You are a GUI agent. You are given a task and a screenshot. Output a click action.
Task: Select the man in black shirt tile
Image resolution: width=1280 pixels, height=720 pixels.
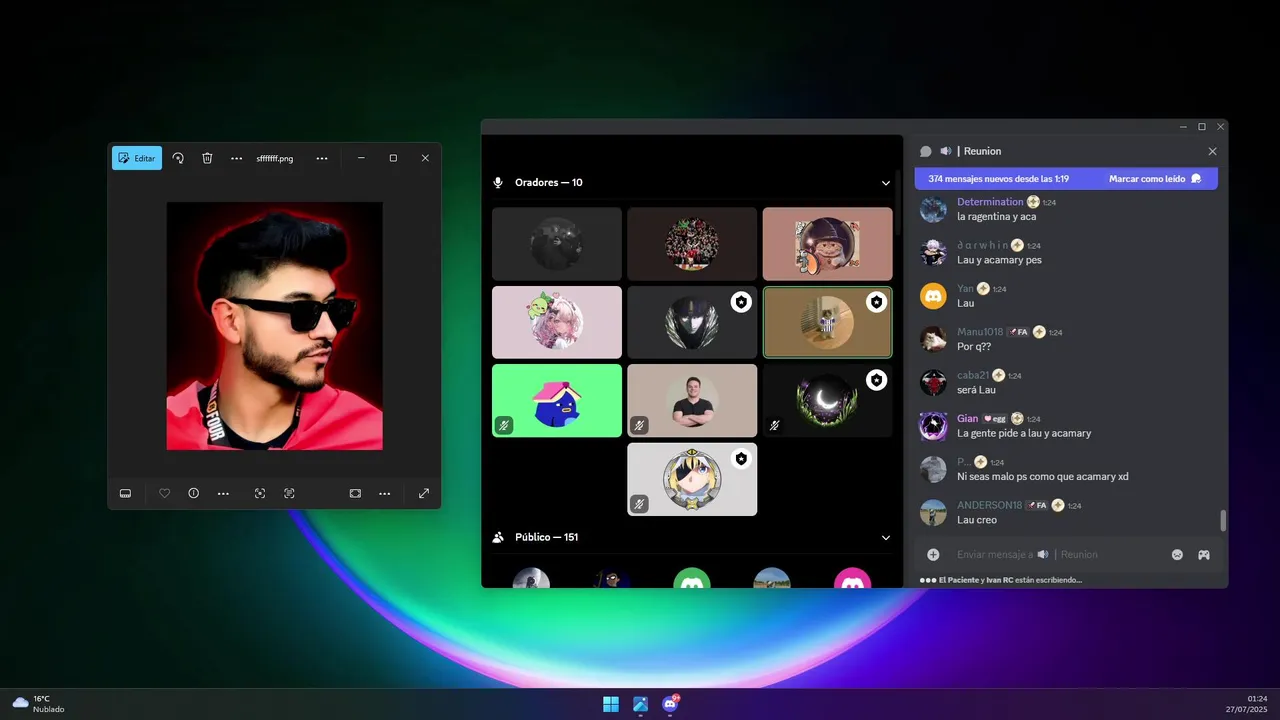click(x=692, y=400)
